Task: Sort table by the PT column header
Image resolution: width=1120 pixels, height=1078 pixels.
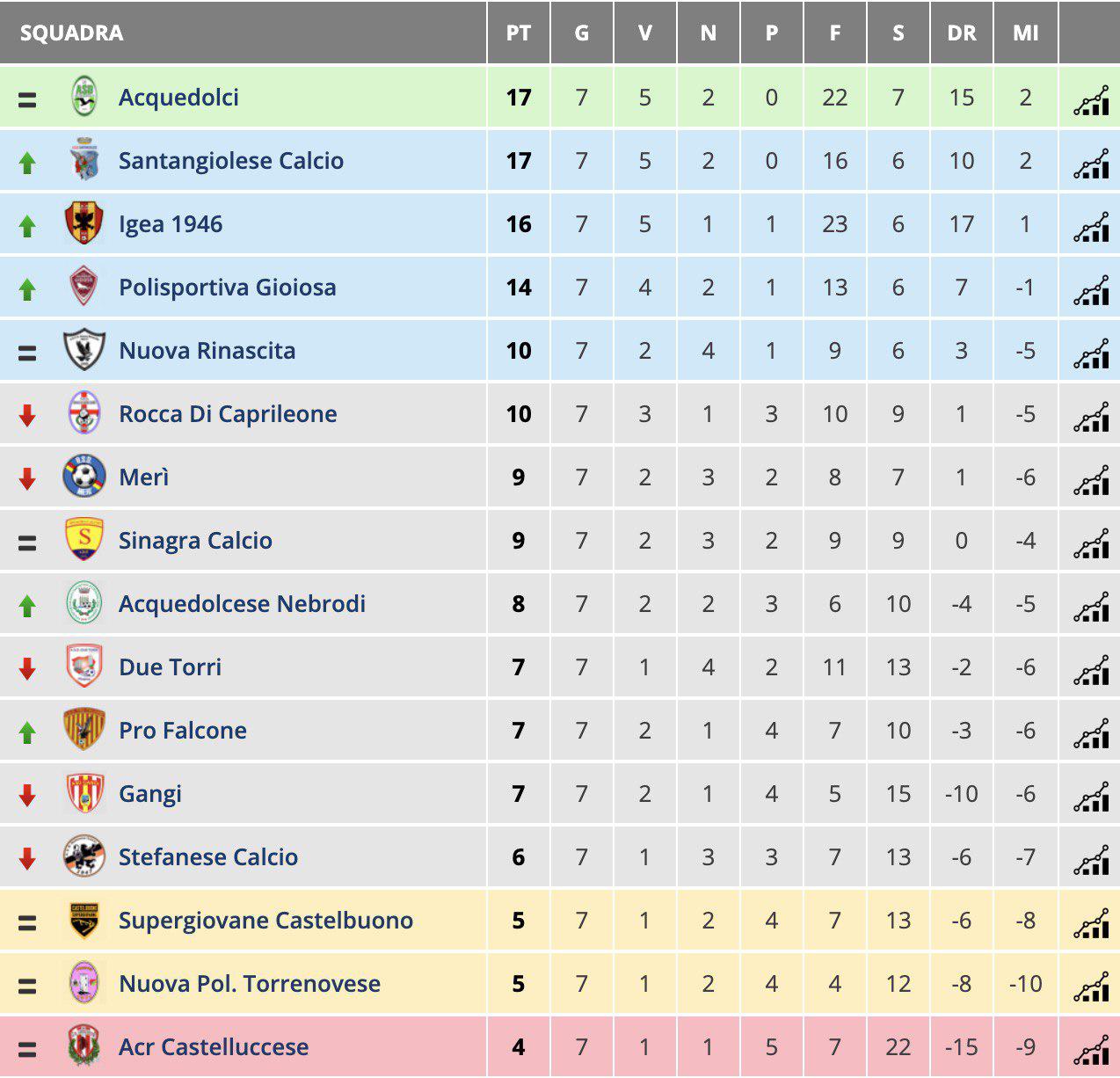Action: click(x=519, y=33)
